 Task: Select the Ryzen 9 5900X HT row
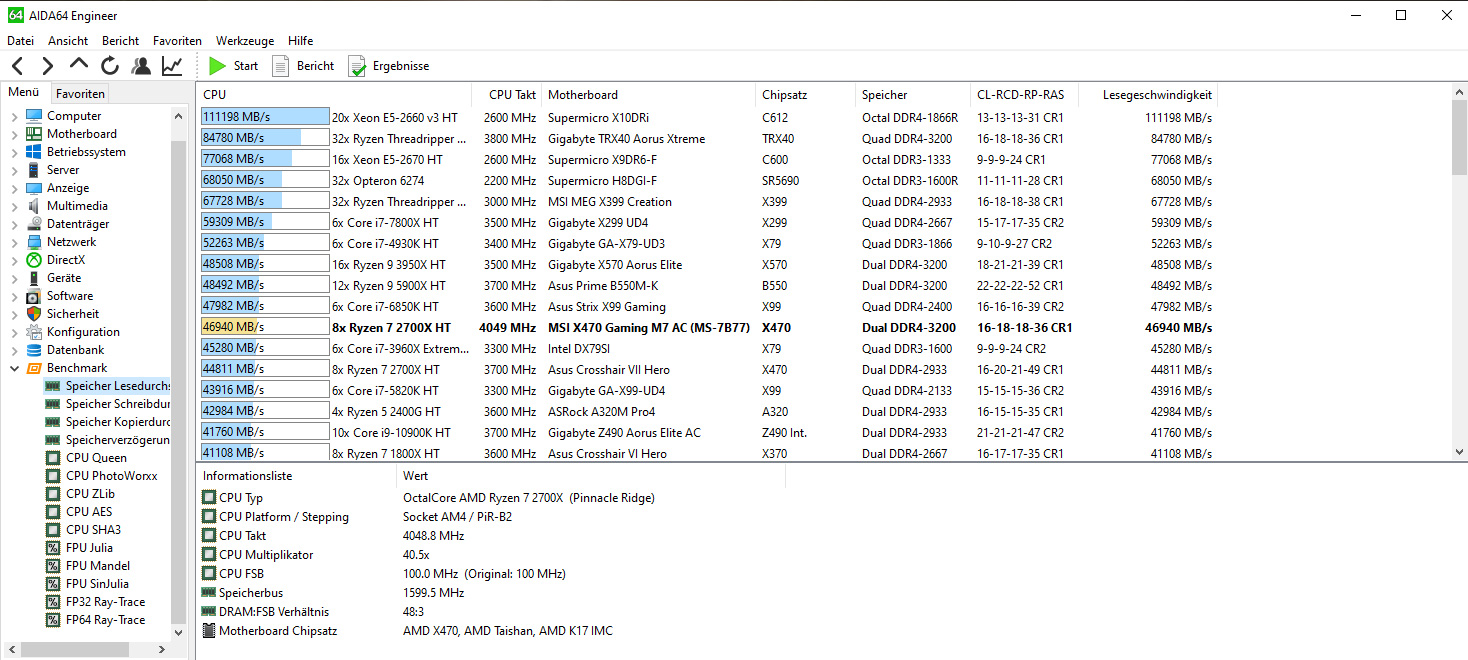(x=707, y=285)
